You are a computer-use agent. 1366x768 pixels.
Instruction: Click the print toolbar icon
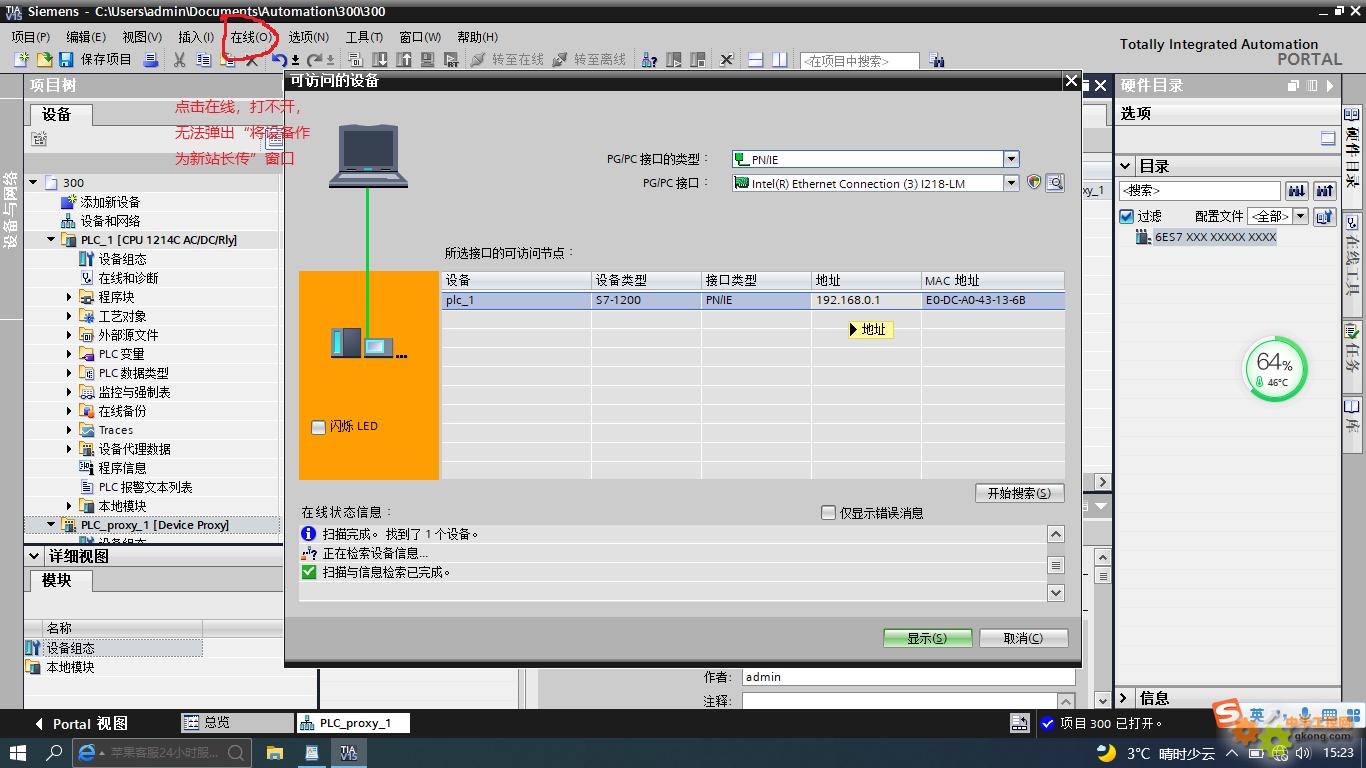click(151, 60)
